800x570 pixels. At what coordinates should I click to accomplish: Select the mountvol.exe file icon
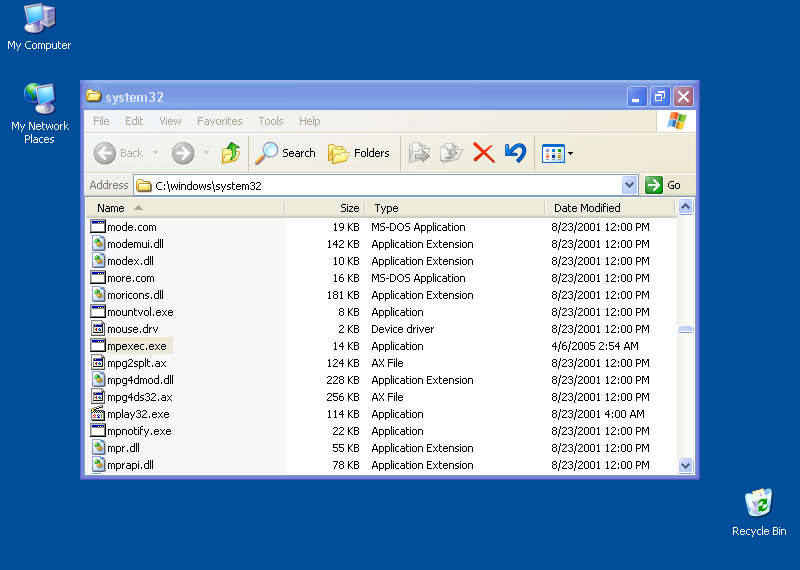coord(98,311)
